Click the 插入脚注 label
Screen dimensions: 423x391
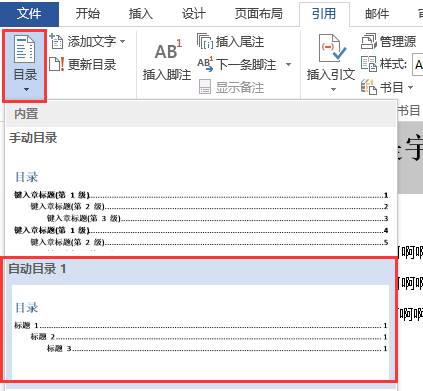[167, 75]
